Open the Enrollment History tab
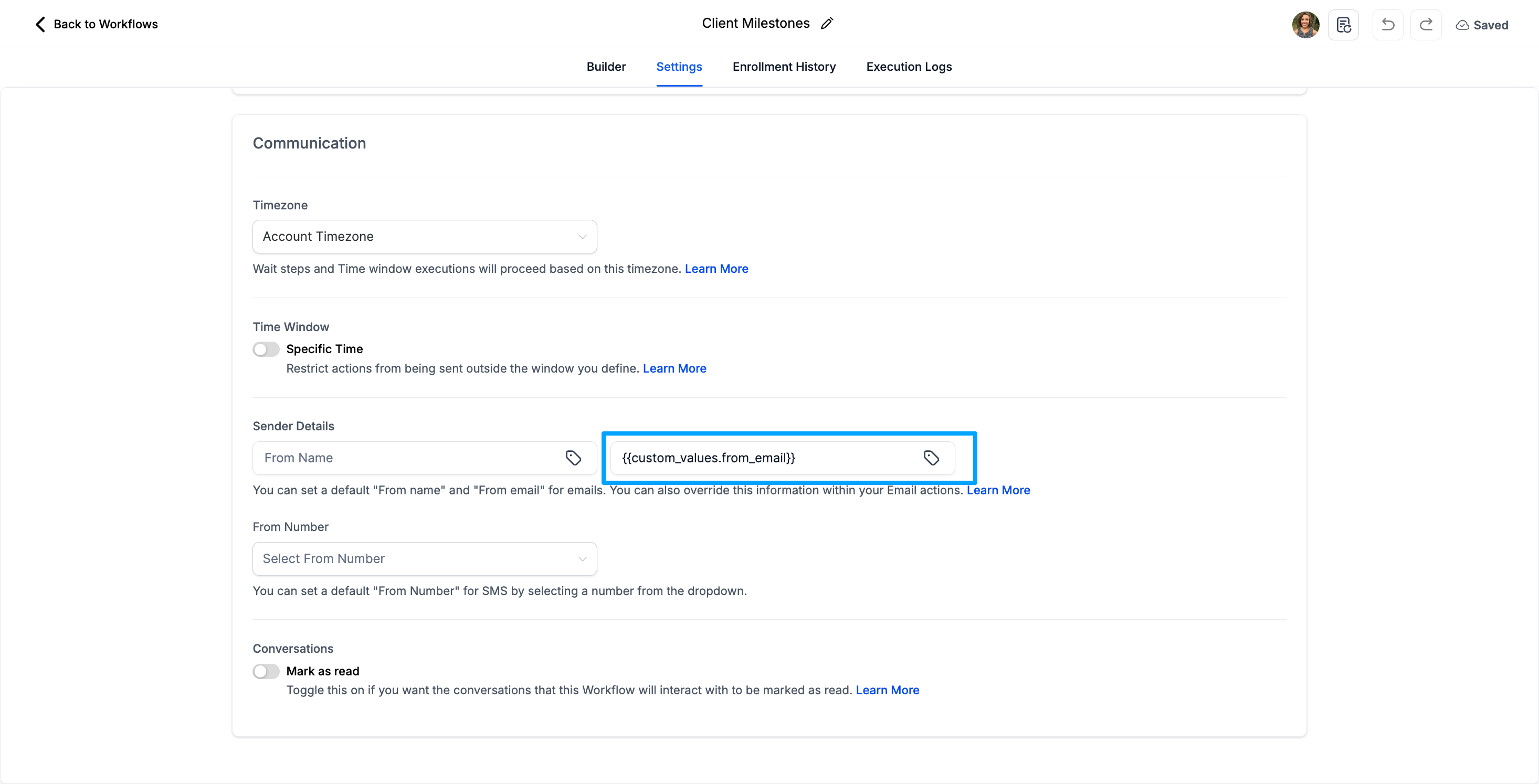Image resolution: width=1539 pixels, height=784 pixels. 784,67
